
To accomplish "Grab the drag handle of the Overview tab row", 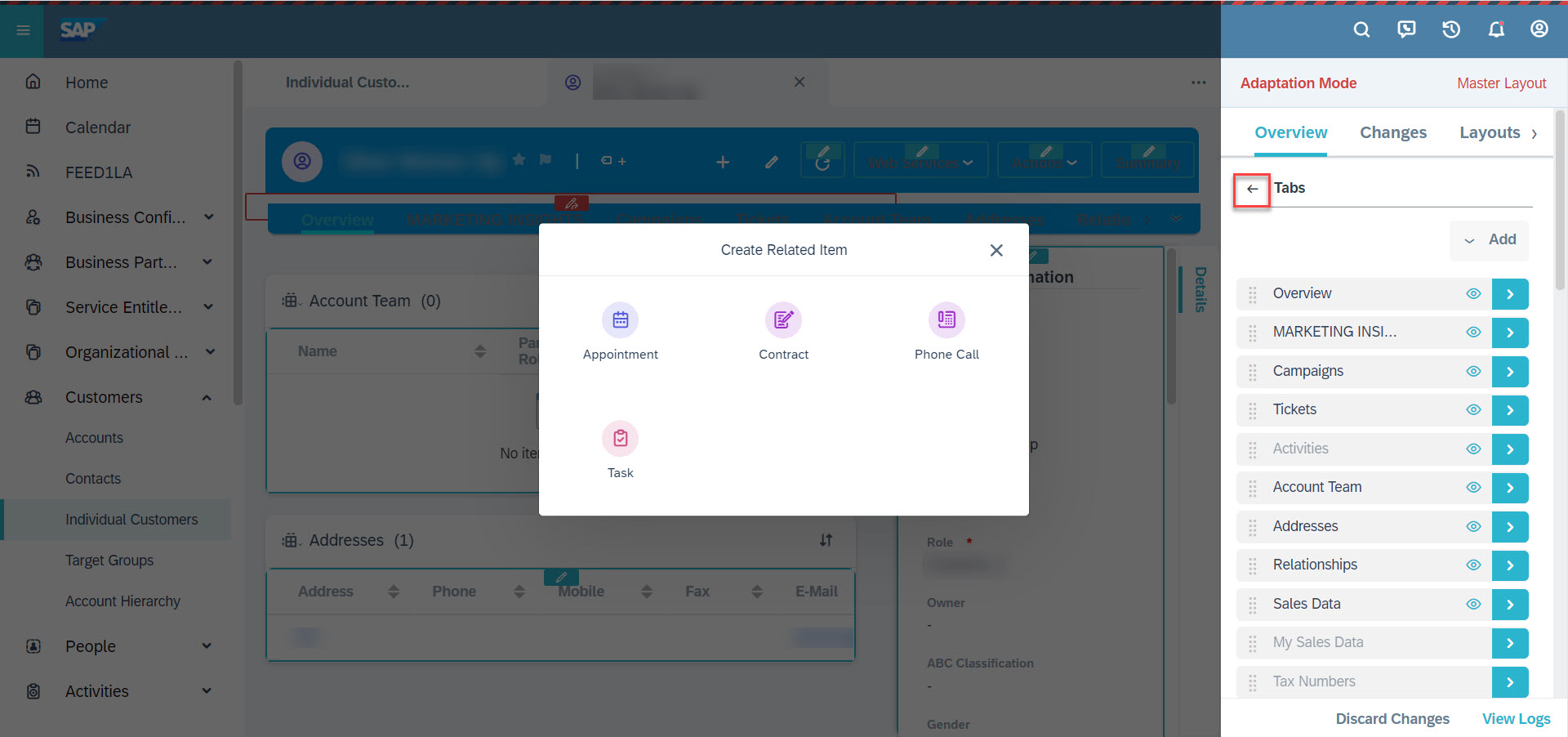I will point(1253,294).
